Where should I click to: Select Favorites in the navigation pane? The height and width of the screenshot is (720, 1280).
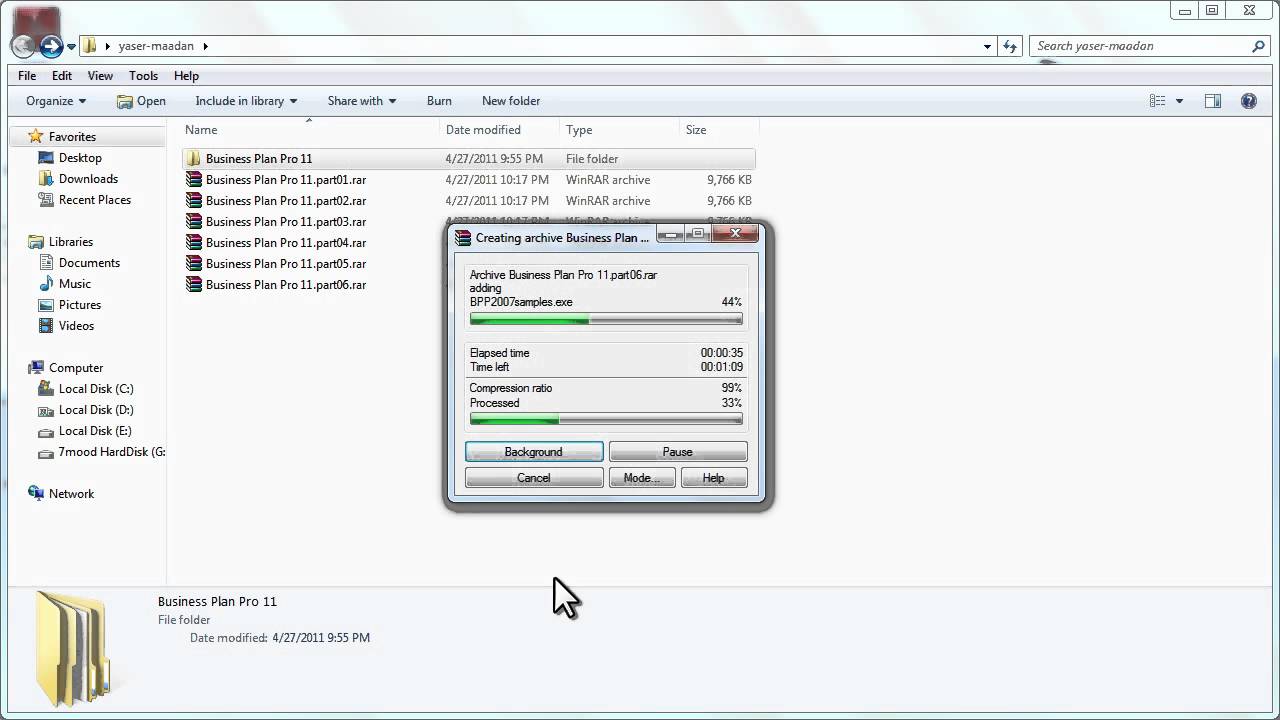coord(72,137)
